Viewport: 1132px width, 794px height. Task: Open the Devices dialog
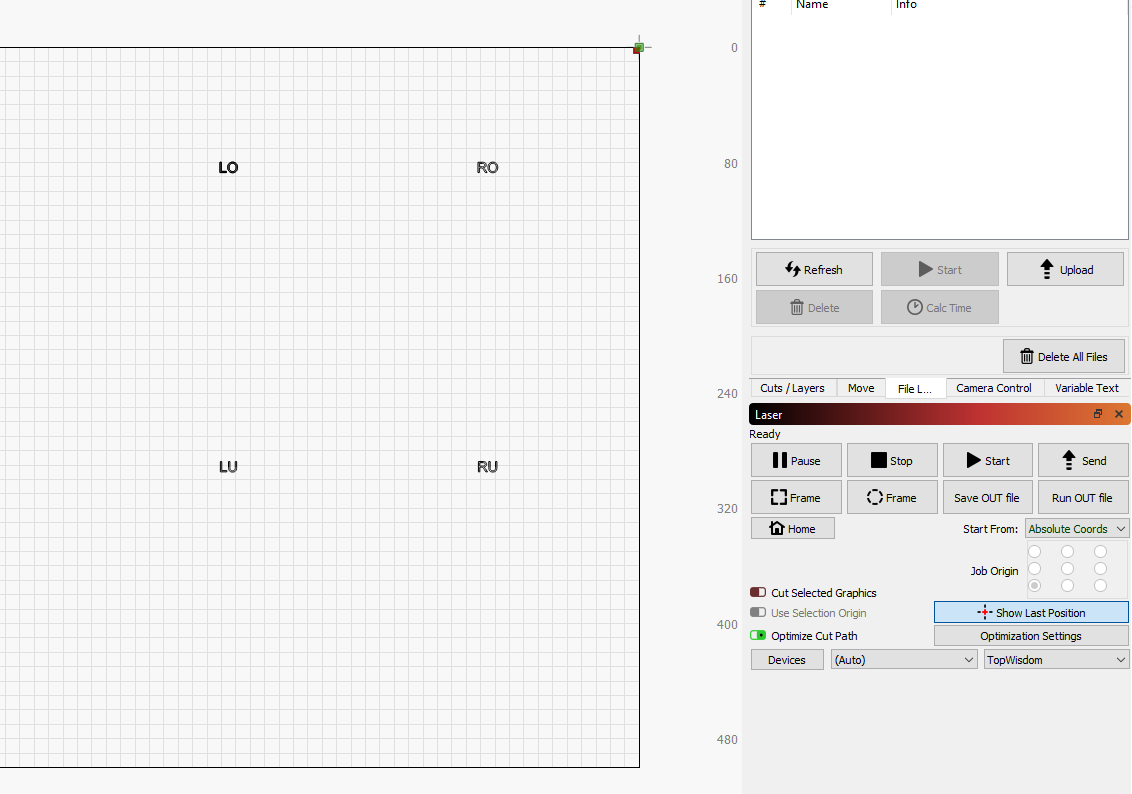tap(787, 660)
